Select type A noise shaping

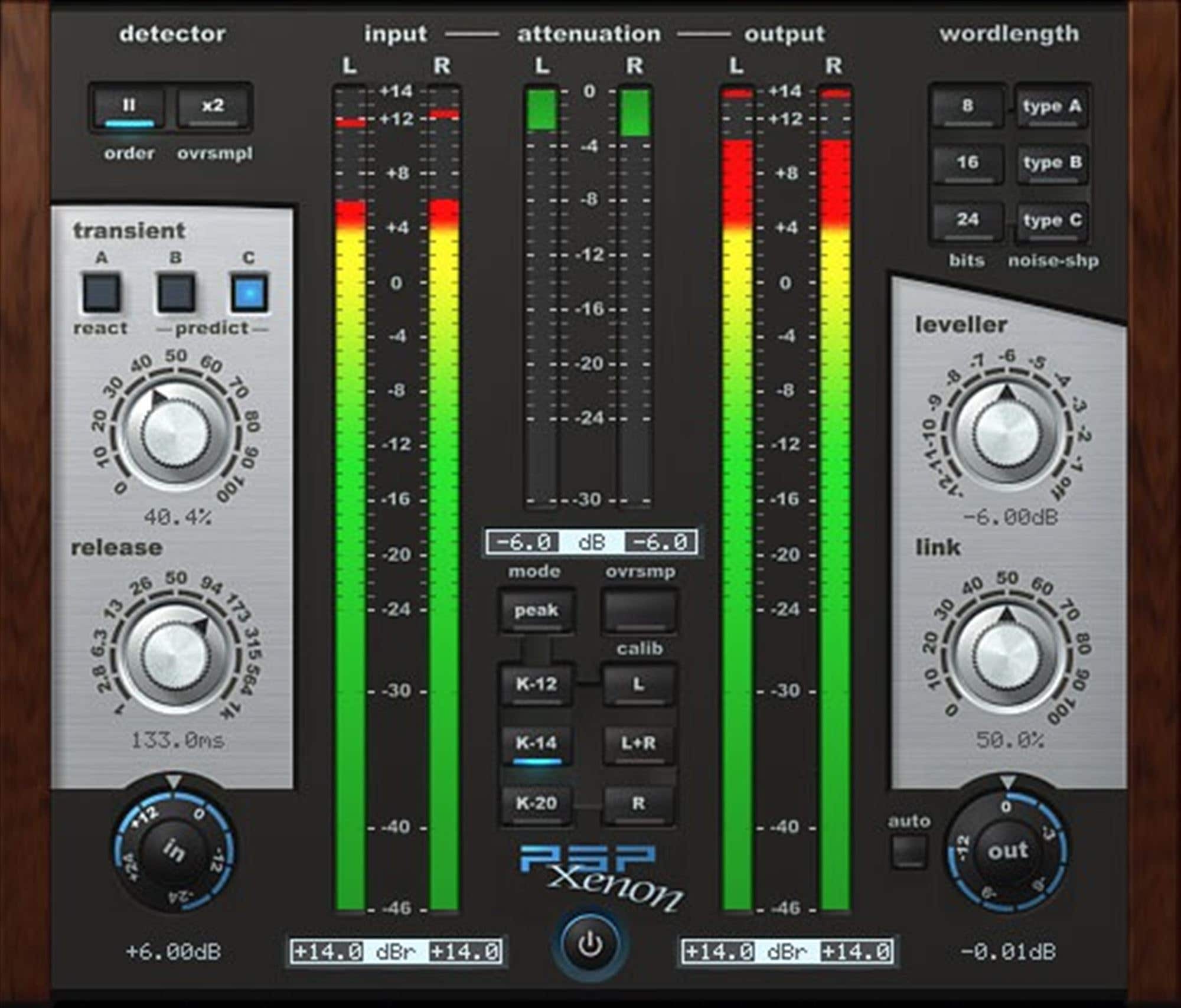[x=1052, y=107]
